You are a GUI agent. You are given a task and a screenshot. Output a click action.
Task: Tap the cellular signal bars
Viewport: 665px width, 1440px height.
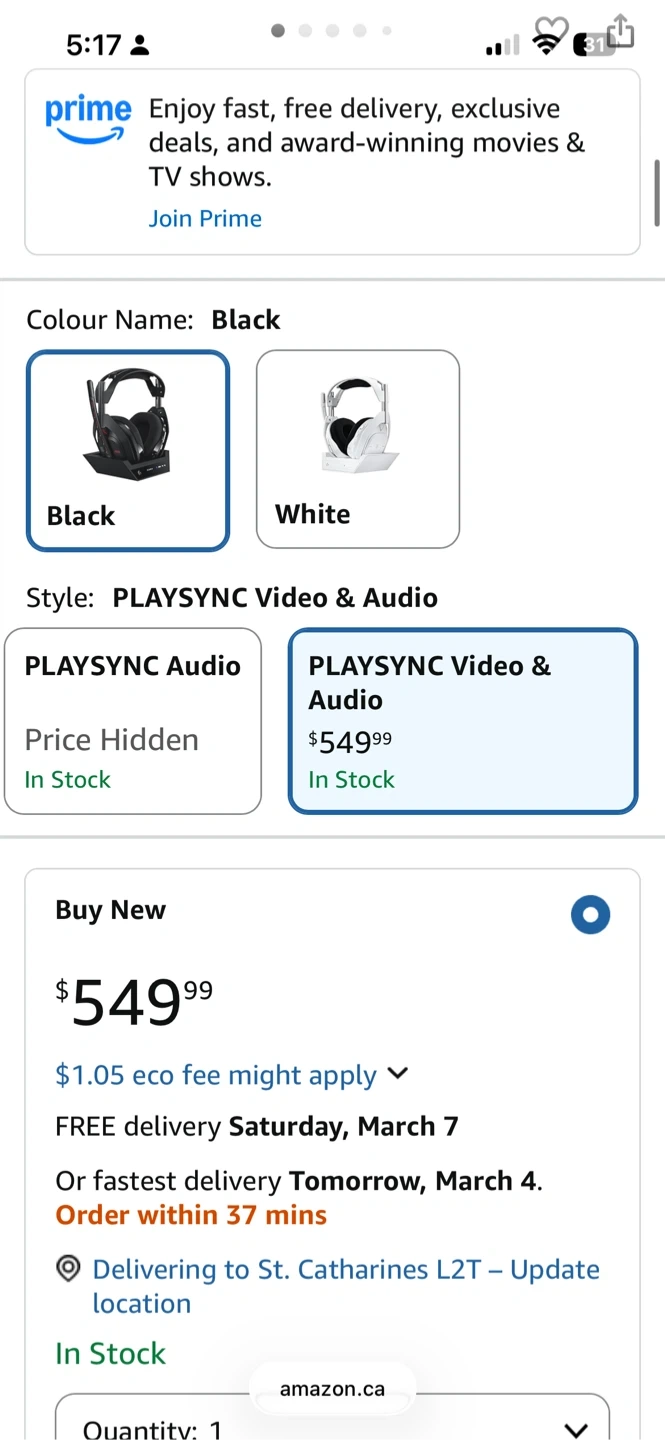[x=502, y=46]
